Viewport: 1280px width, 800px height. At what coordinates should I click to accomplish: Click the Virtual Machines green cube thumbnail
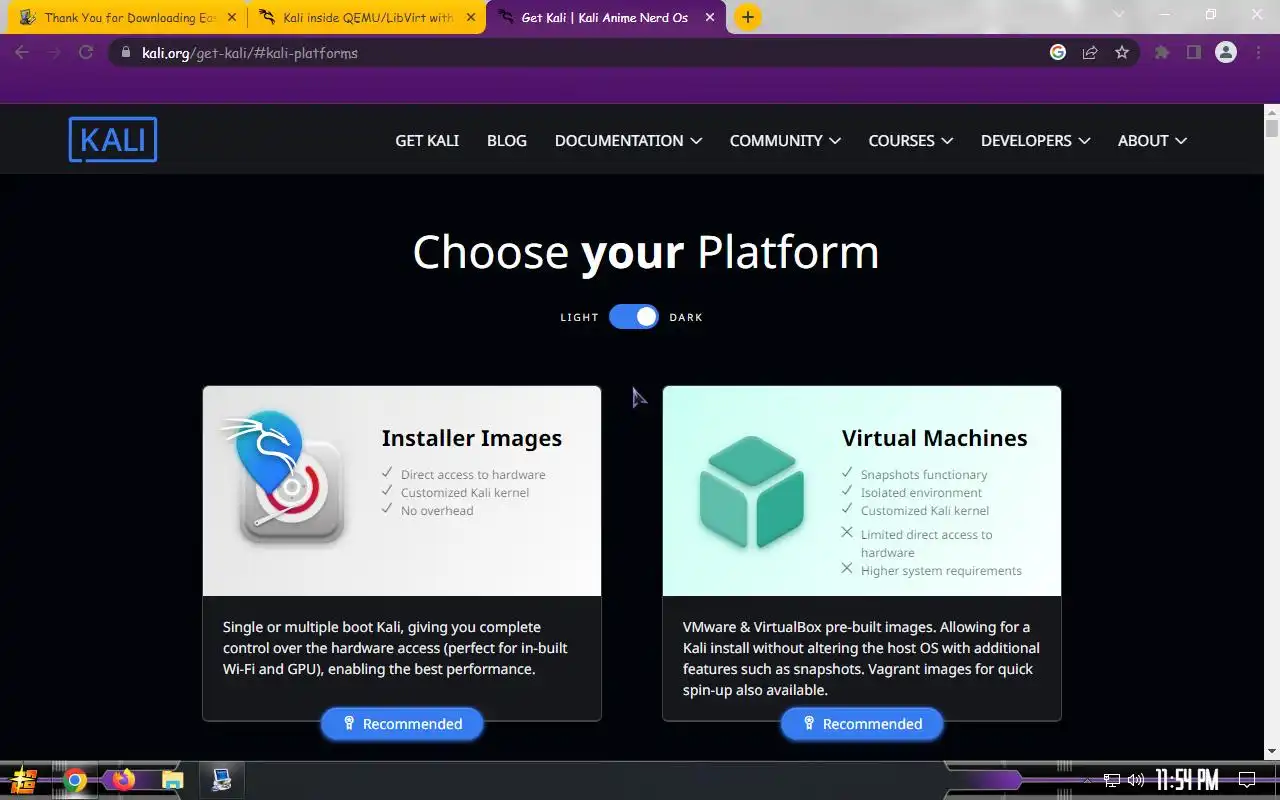click(752, 491)
